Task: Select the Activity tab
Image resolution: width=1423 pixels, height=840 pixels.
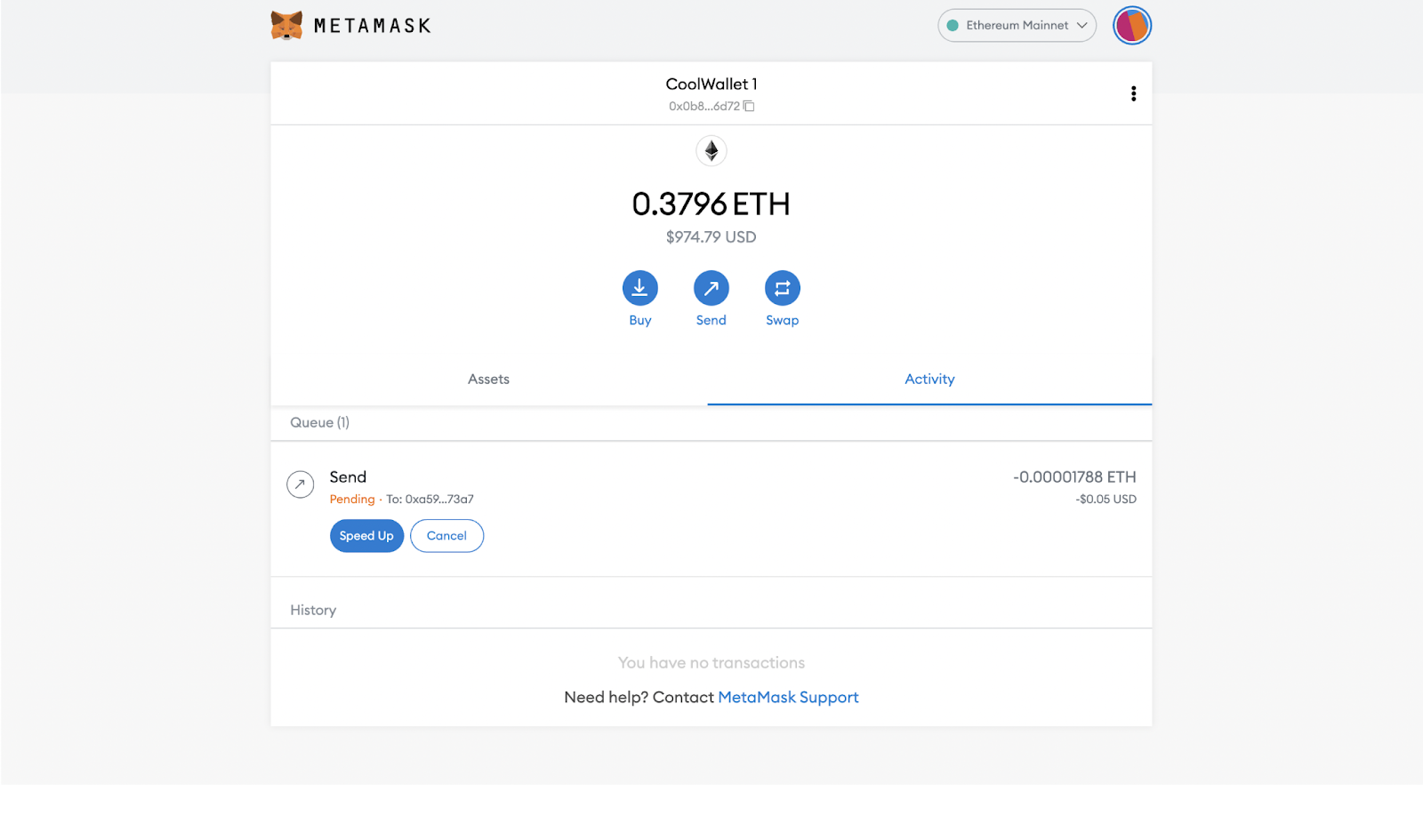Action: click(x=929, y=380)
